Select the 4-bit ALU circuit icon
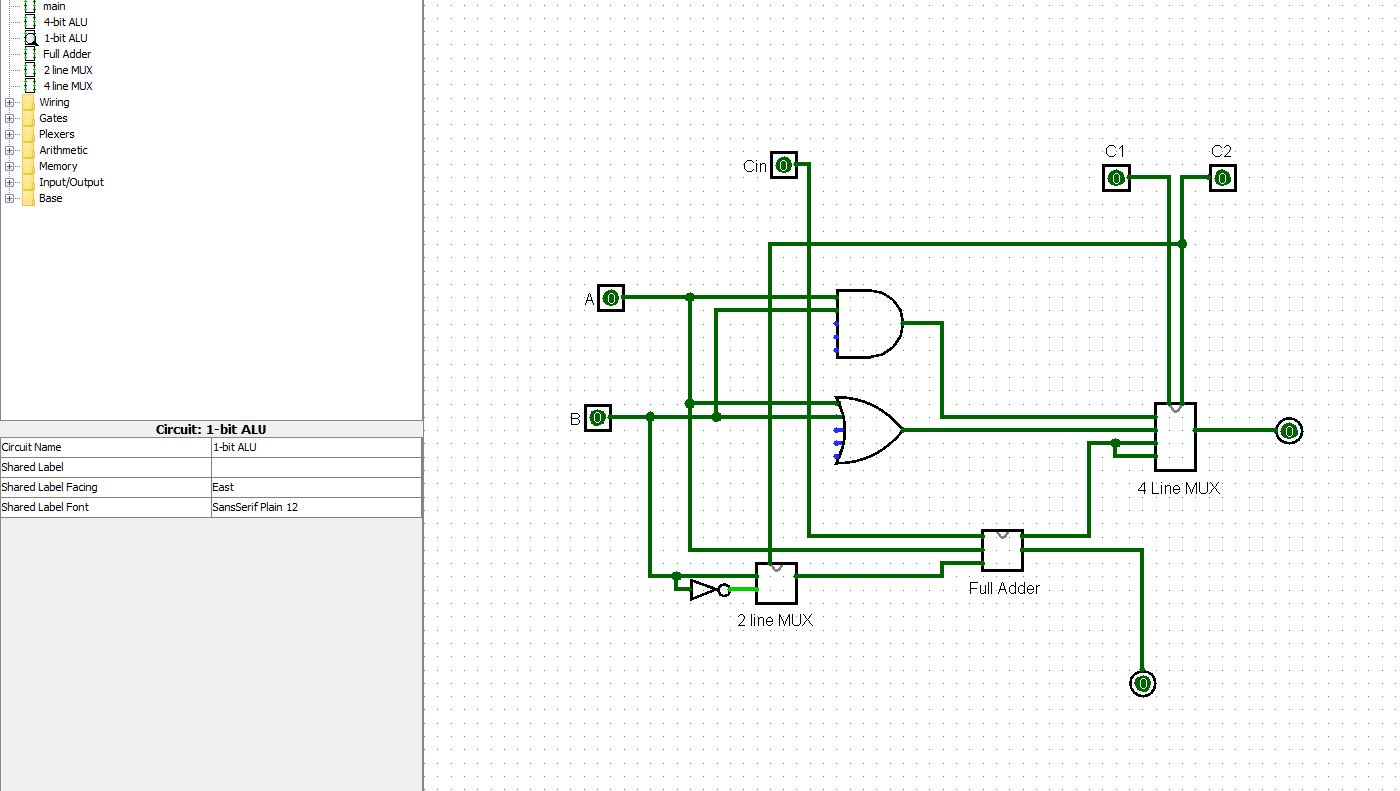The width and height of the screenshot is (1400, 791). pyautogui.click(x=31, y=22)
